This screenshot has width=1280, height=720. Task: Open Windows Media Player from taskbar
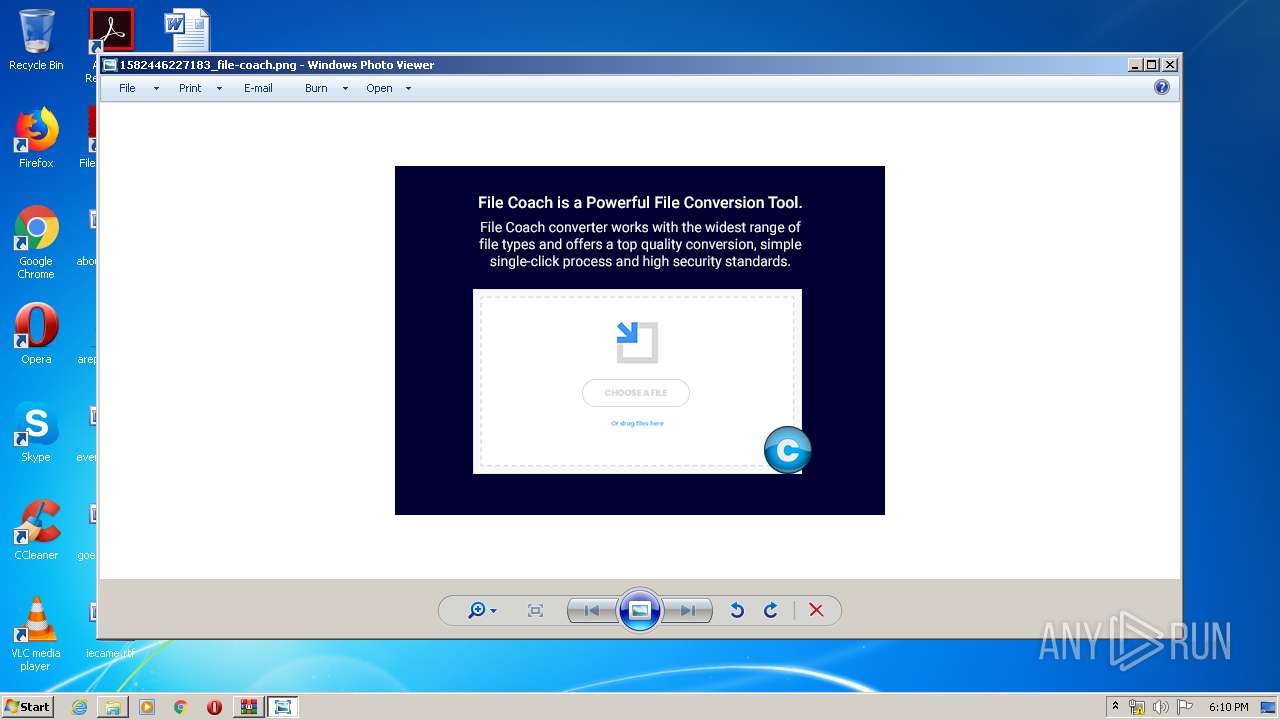pos(147,707)
